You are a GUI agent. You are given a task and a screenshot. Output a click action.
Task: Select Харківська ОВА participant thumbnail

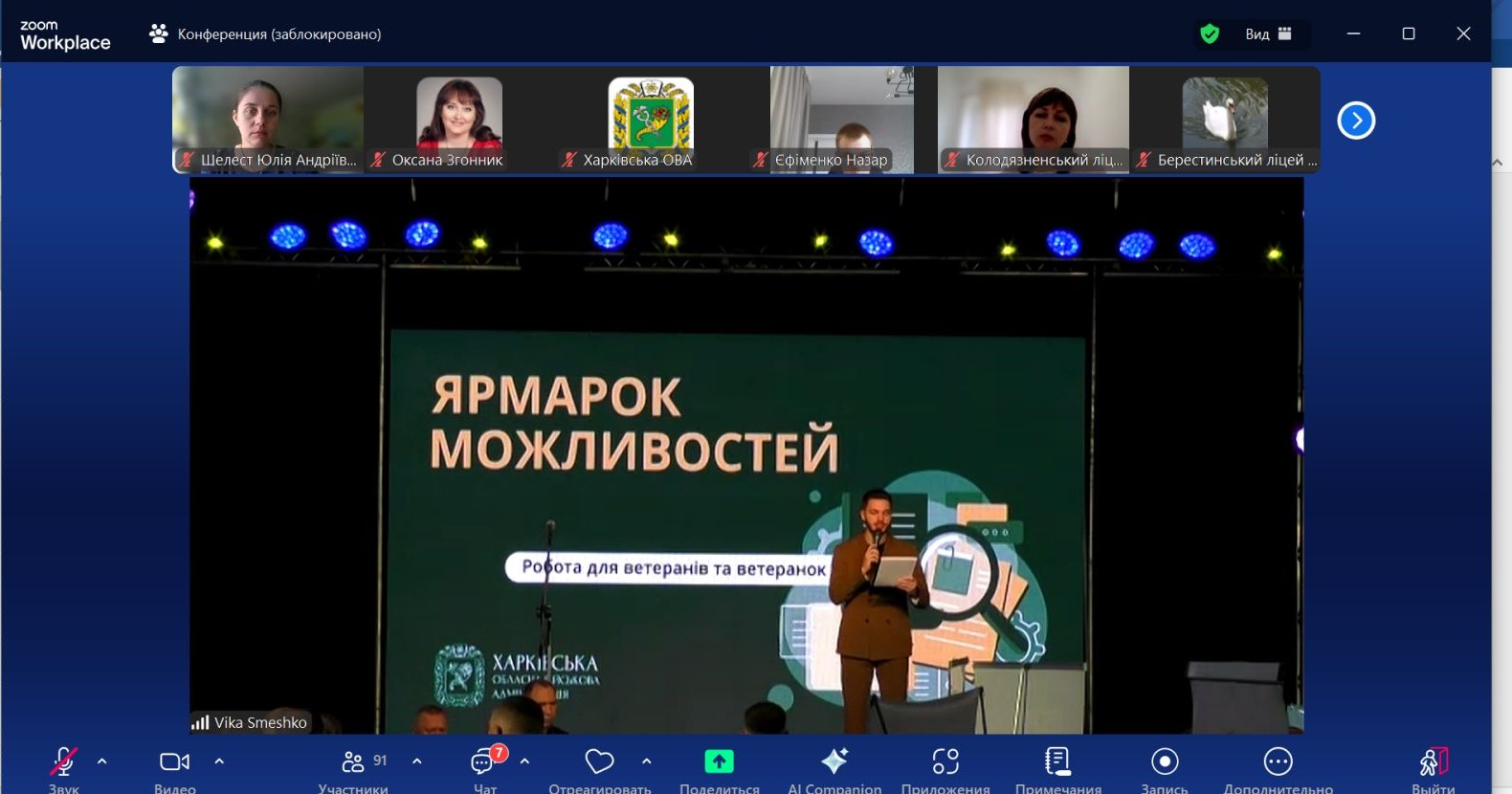point(651,120)
